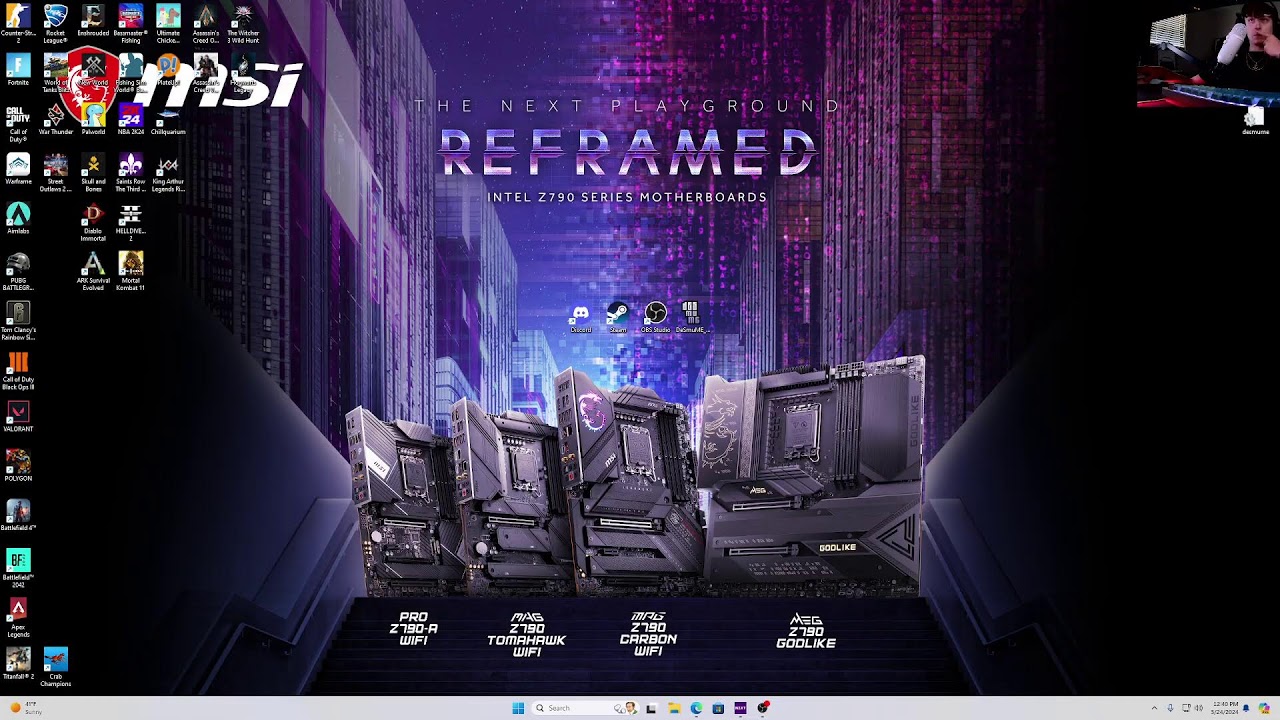Click the Battlefield 2042 shortcut
The image size is (1280, 720).
tap(18, 570)
